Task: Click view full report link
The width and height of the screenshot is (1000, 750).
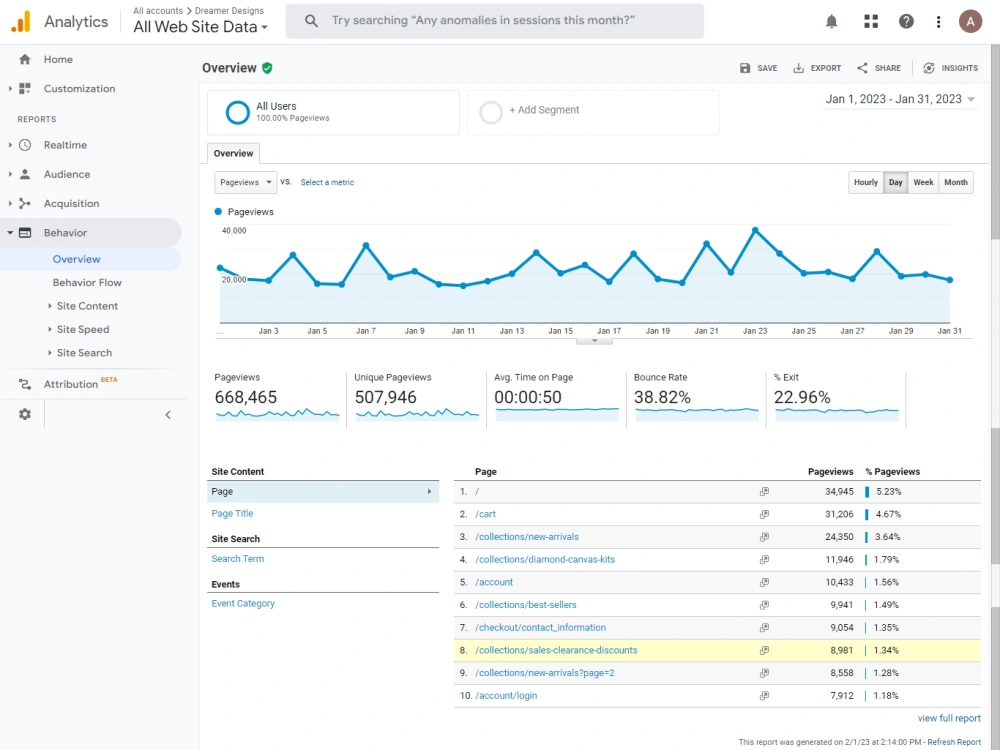Action: point(949,718)
